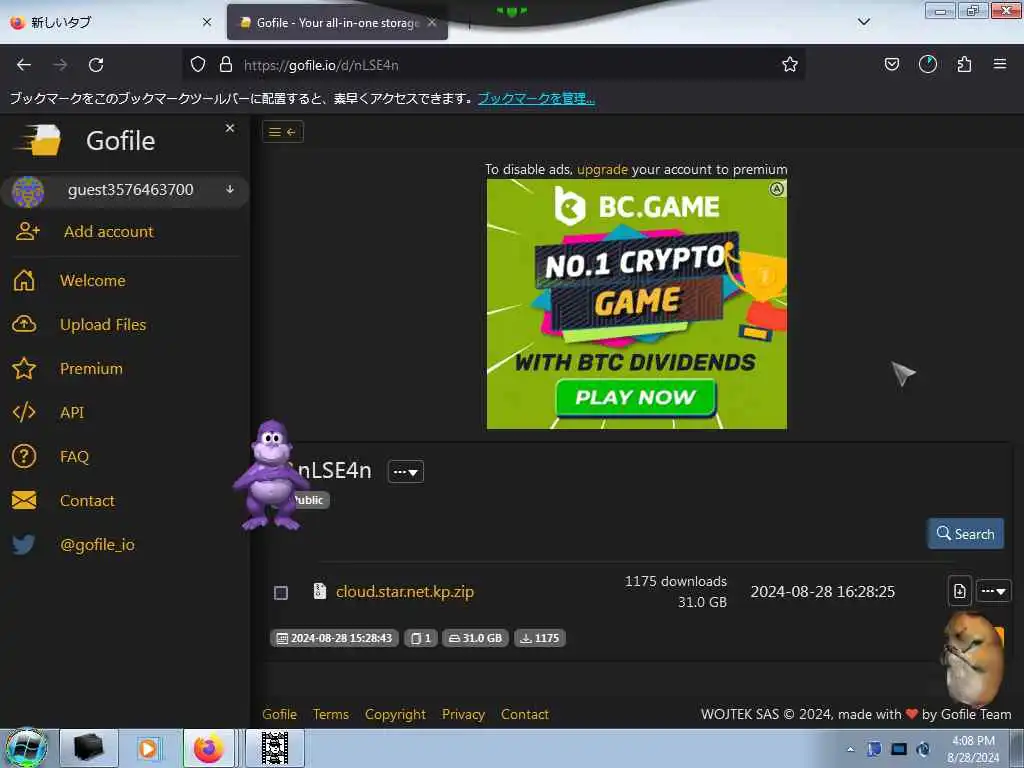Screen dimensions: 1024x768
Task: Click the Gofile logo icon
Action: click(39, 140)
